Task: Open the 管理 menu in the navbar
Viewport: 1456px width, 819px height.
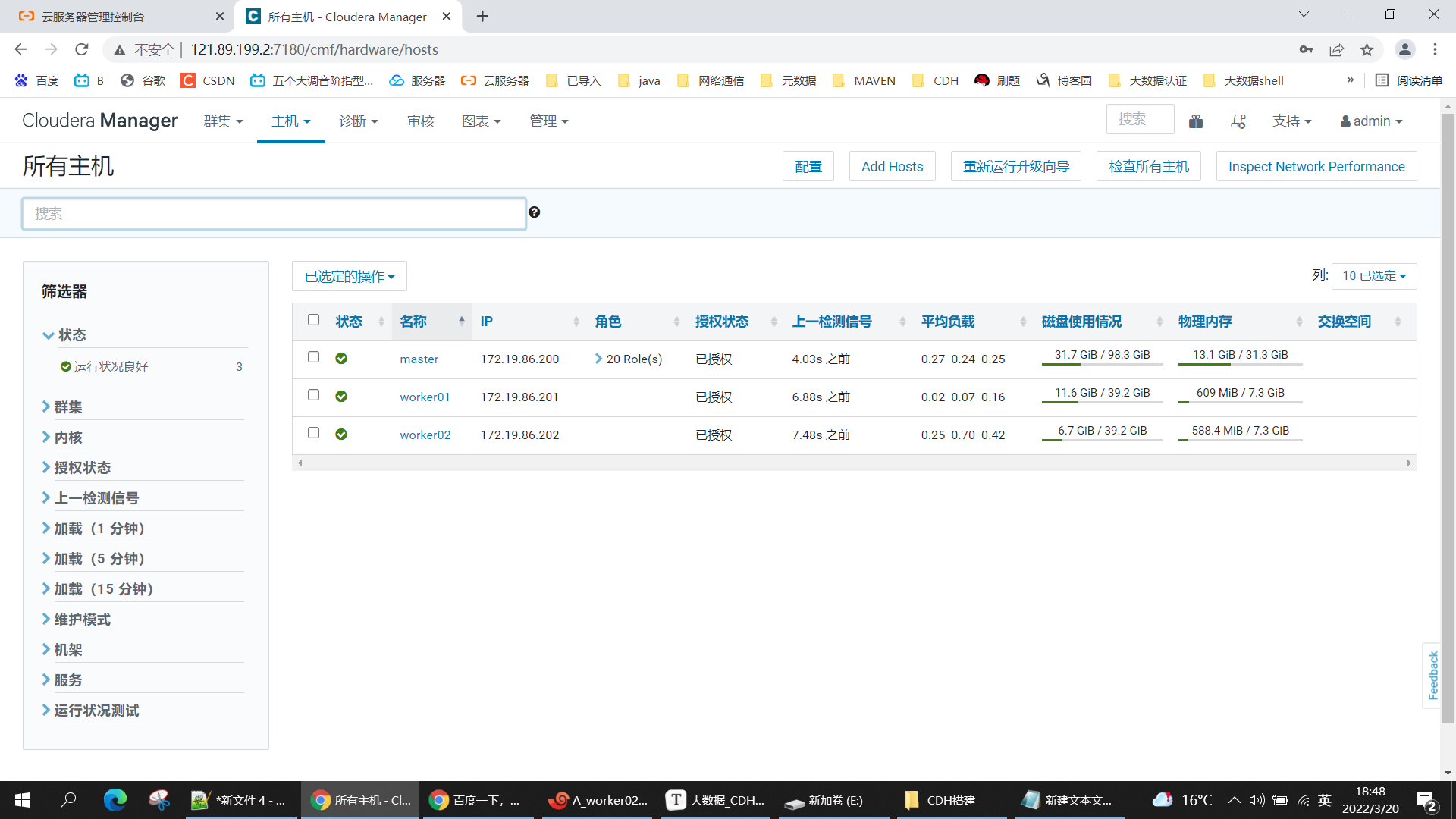Action: click(548, 121)
